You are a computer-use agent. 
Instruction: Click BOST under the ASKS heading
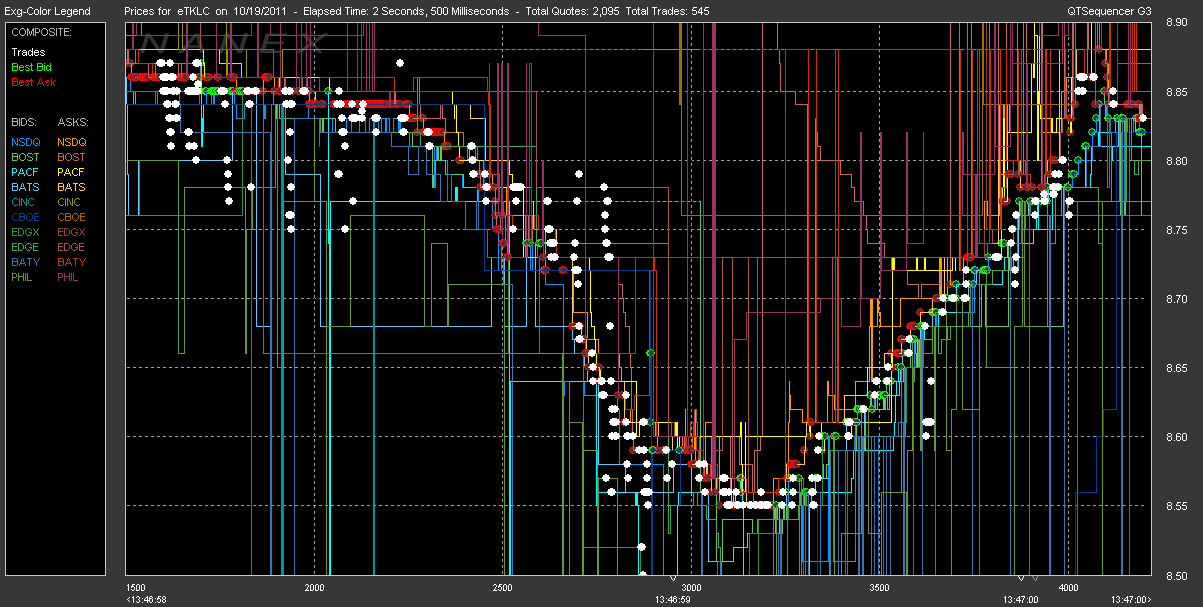[x=72, y=157]
